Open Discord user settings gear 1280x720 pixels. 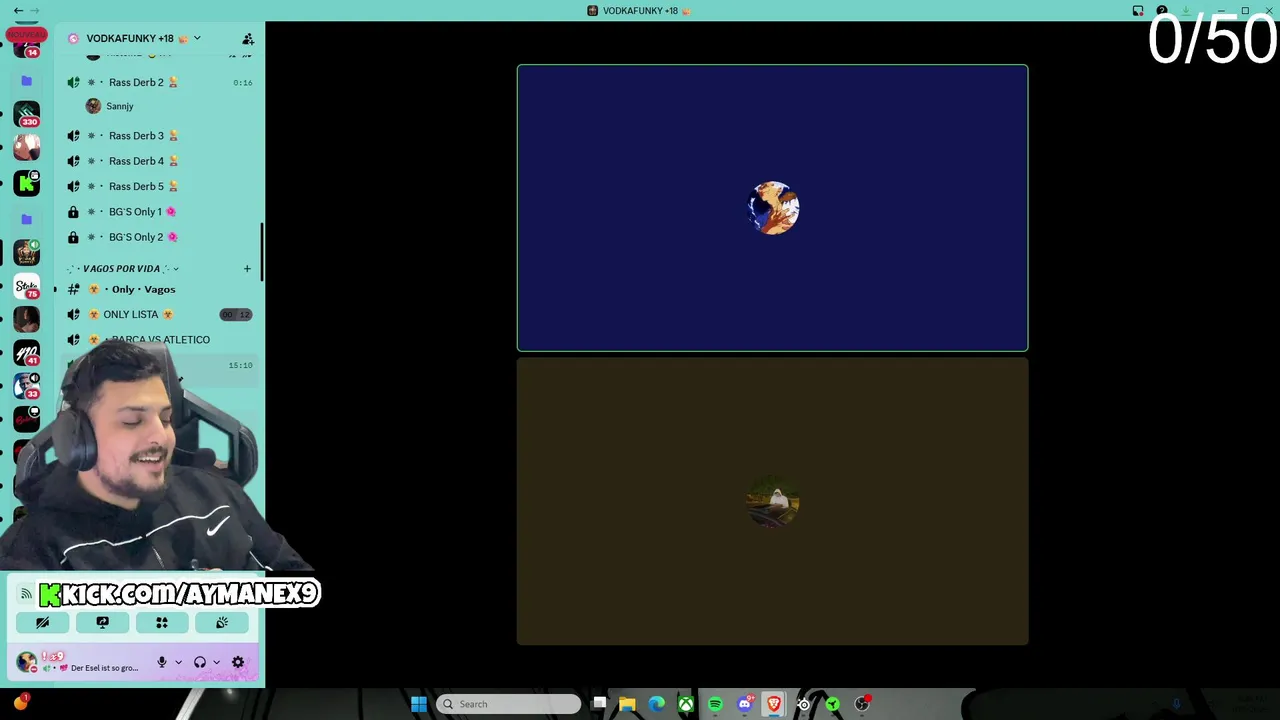(x=238, y=662)
